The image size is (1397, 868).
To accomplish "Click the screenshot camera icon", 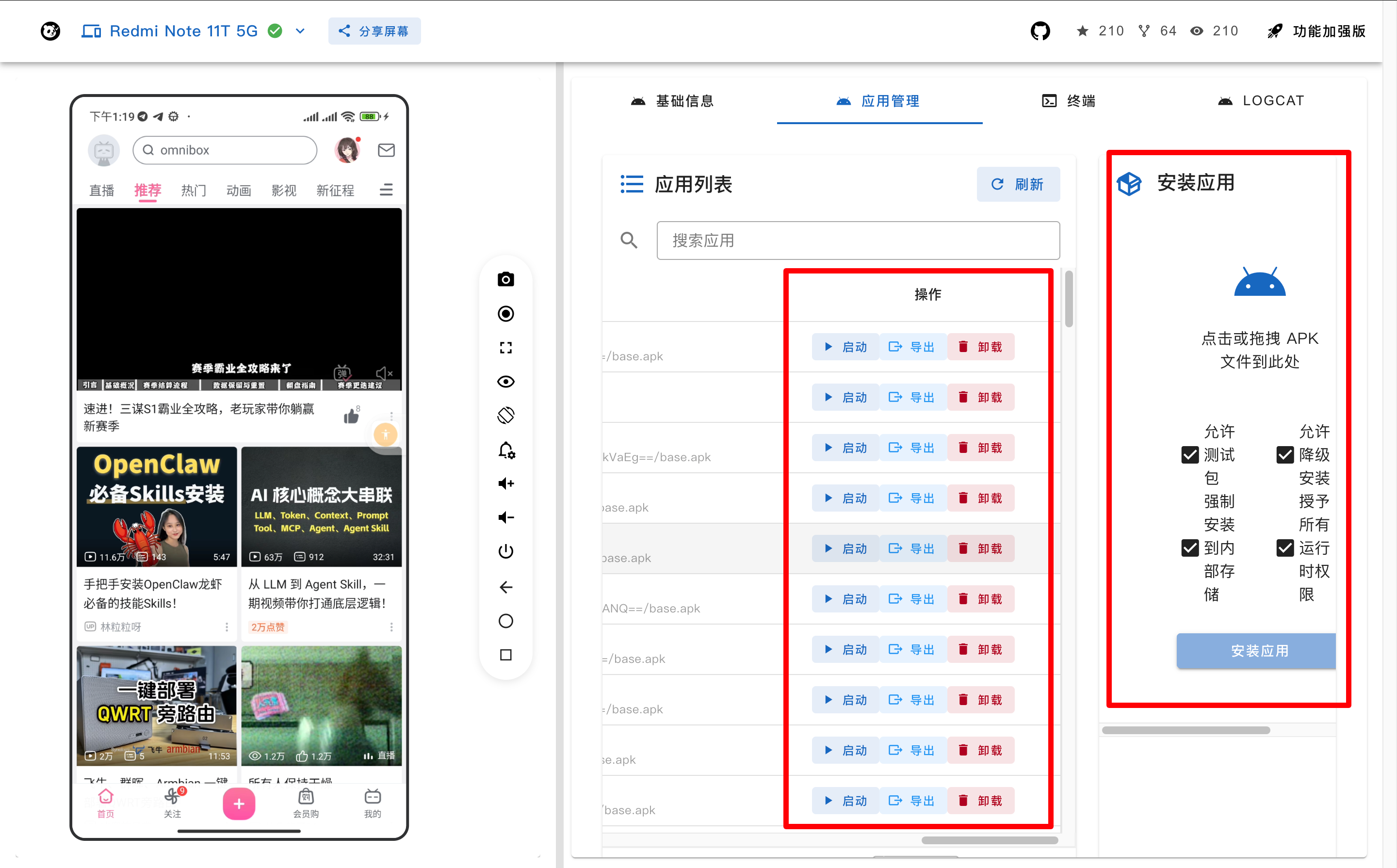I will pyautogui.click(x=505, y=280).
